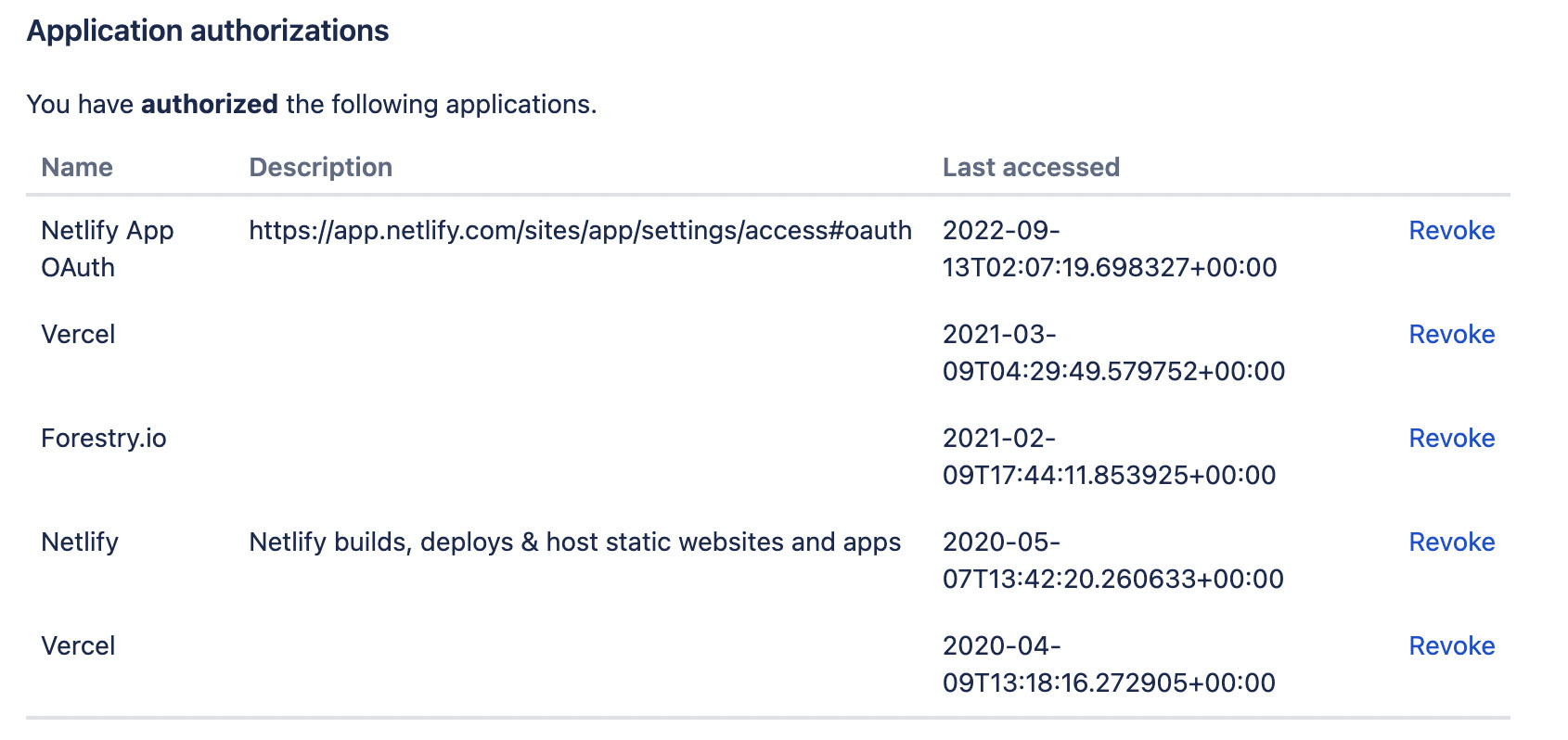This screenshot has width=1568, height=740.
Task: Revoke Vercel authorization last accessed in 2020
Action: [x=1451, y=646]
